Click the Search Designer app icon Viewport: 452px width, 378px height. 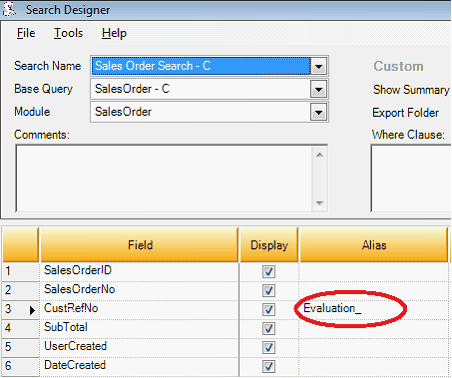(x=9, y=9)
